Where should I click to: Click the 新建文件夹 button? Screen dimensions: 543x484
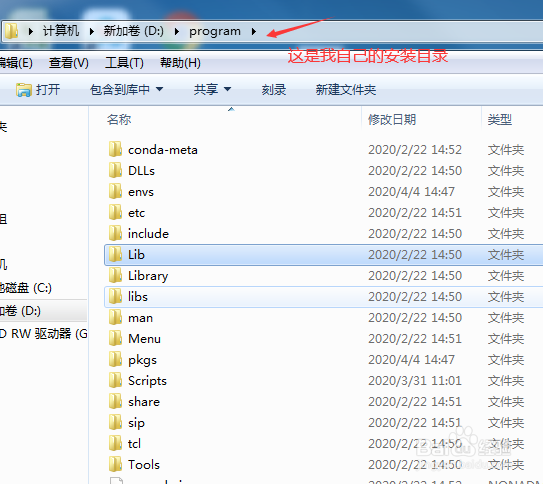click(346, 90)
